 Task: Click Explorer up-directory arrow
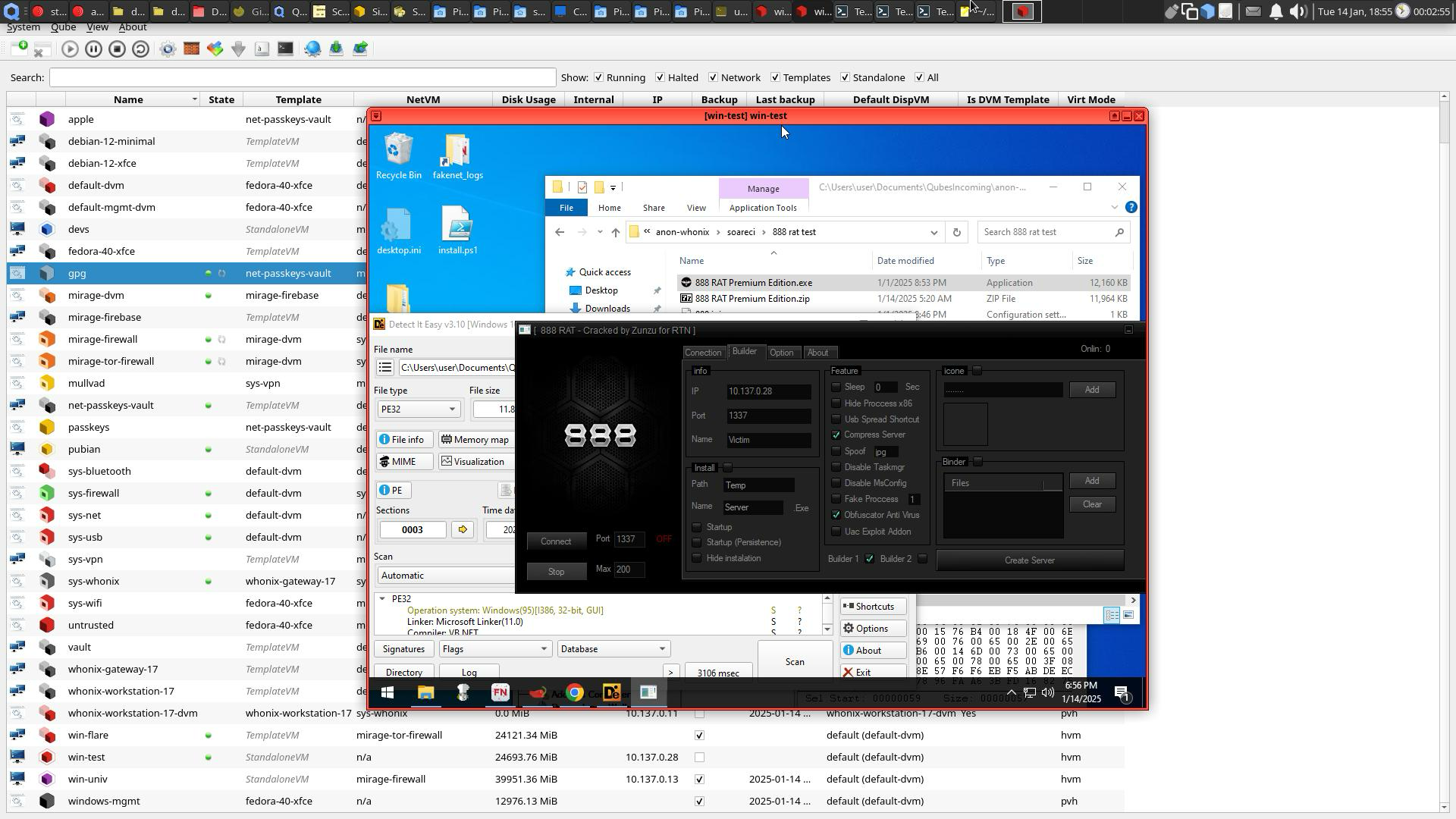tap(615, 232)
